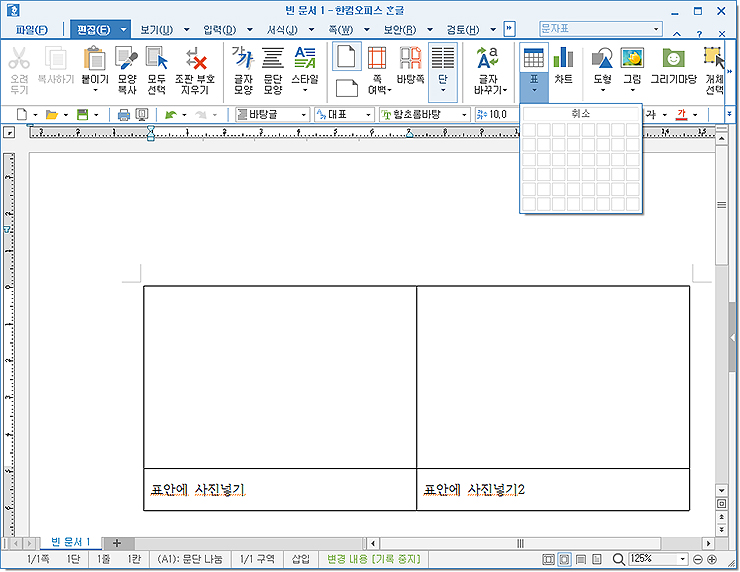Open the 125% zoom level dropdown
The width and height of the screenshot is (740, 572).
pos(682,560)
